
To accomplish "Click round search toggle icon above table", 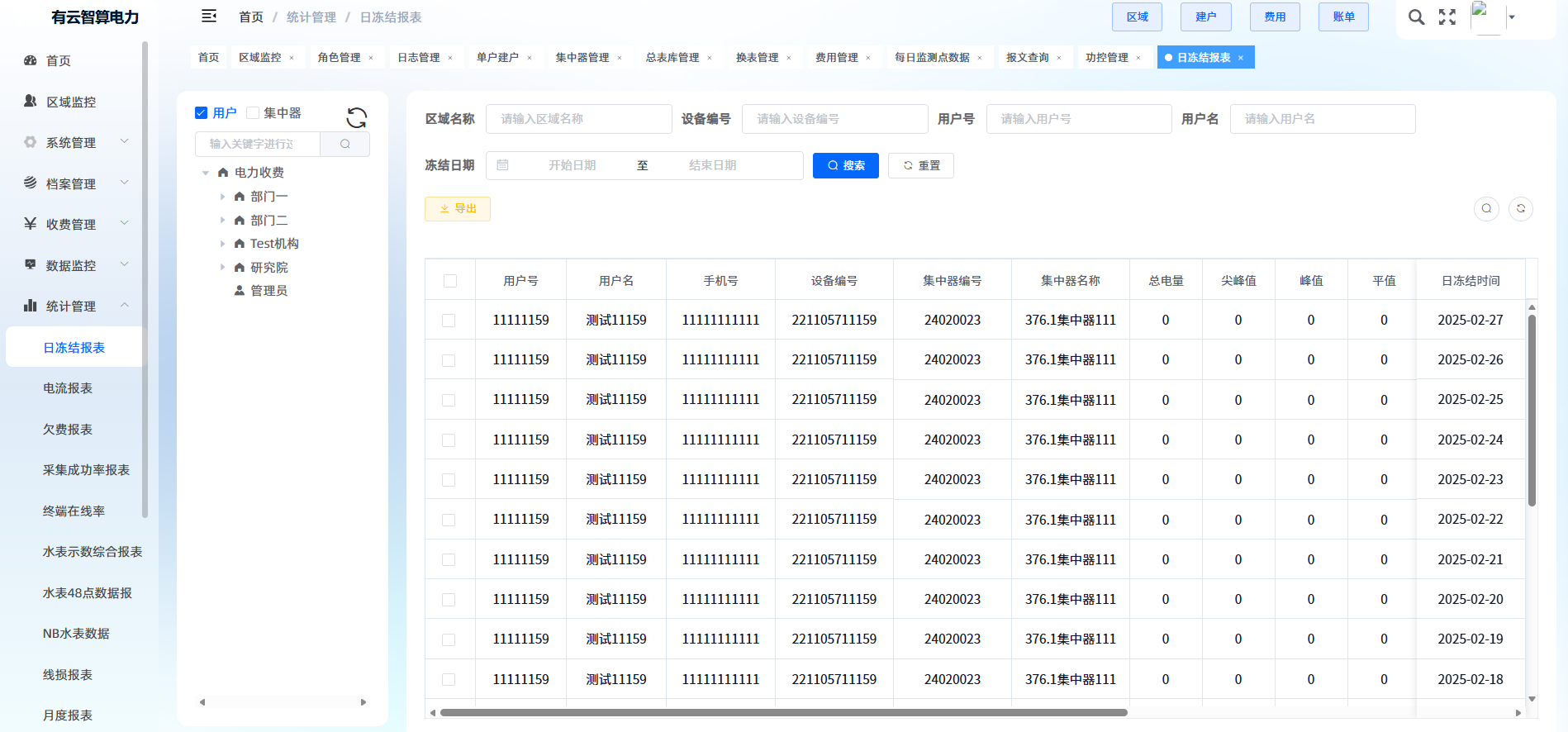I will 1486,209.
